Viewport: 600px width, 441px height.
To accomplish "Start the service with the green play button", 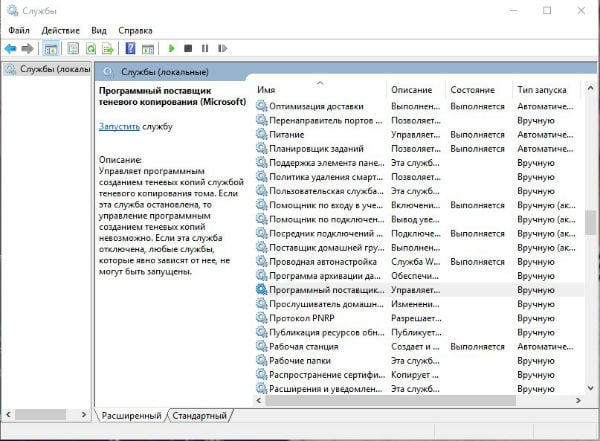I will click(171, 48).
